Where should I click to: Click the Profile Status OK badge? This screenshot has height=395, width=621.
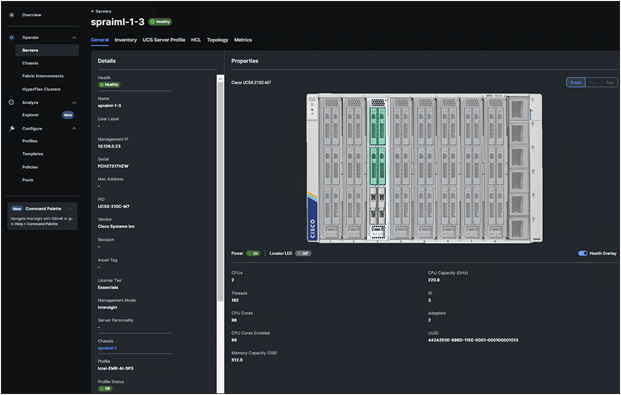pos(105,389)
